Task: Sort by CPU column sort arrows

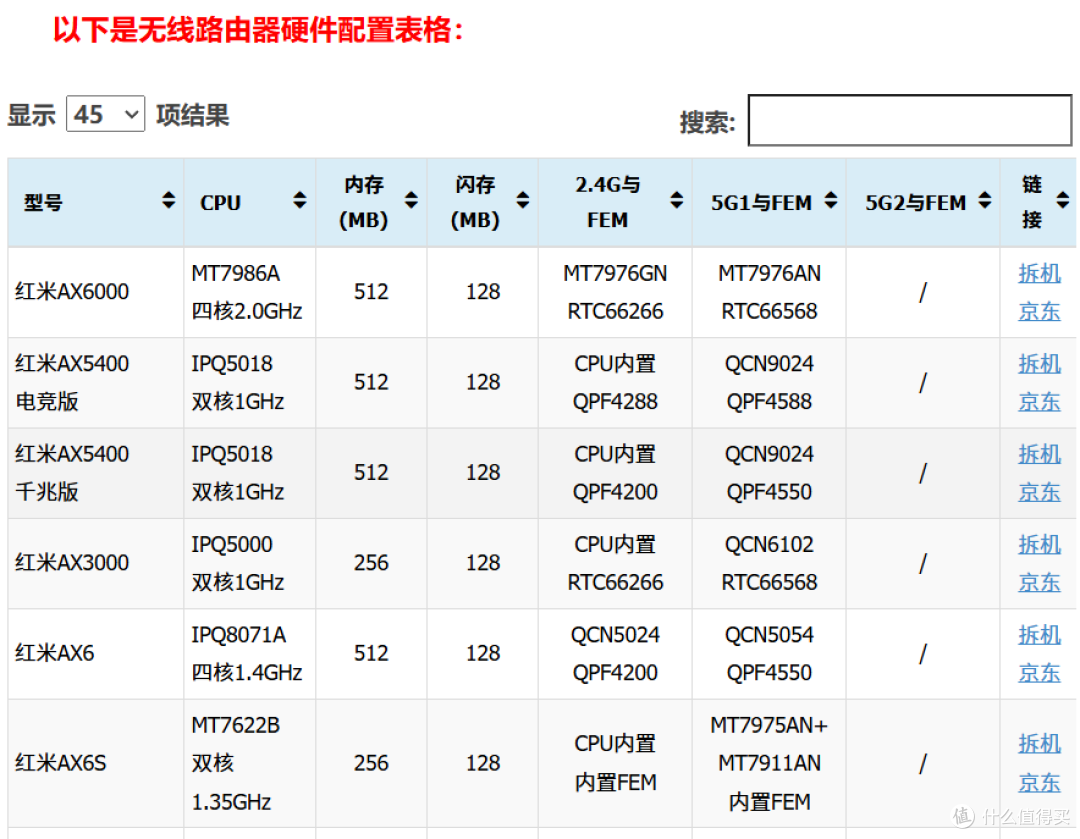Action: pos(300,200)
